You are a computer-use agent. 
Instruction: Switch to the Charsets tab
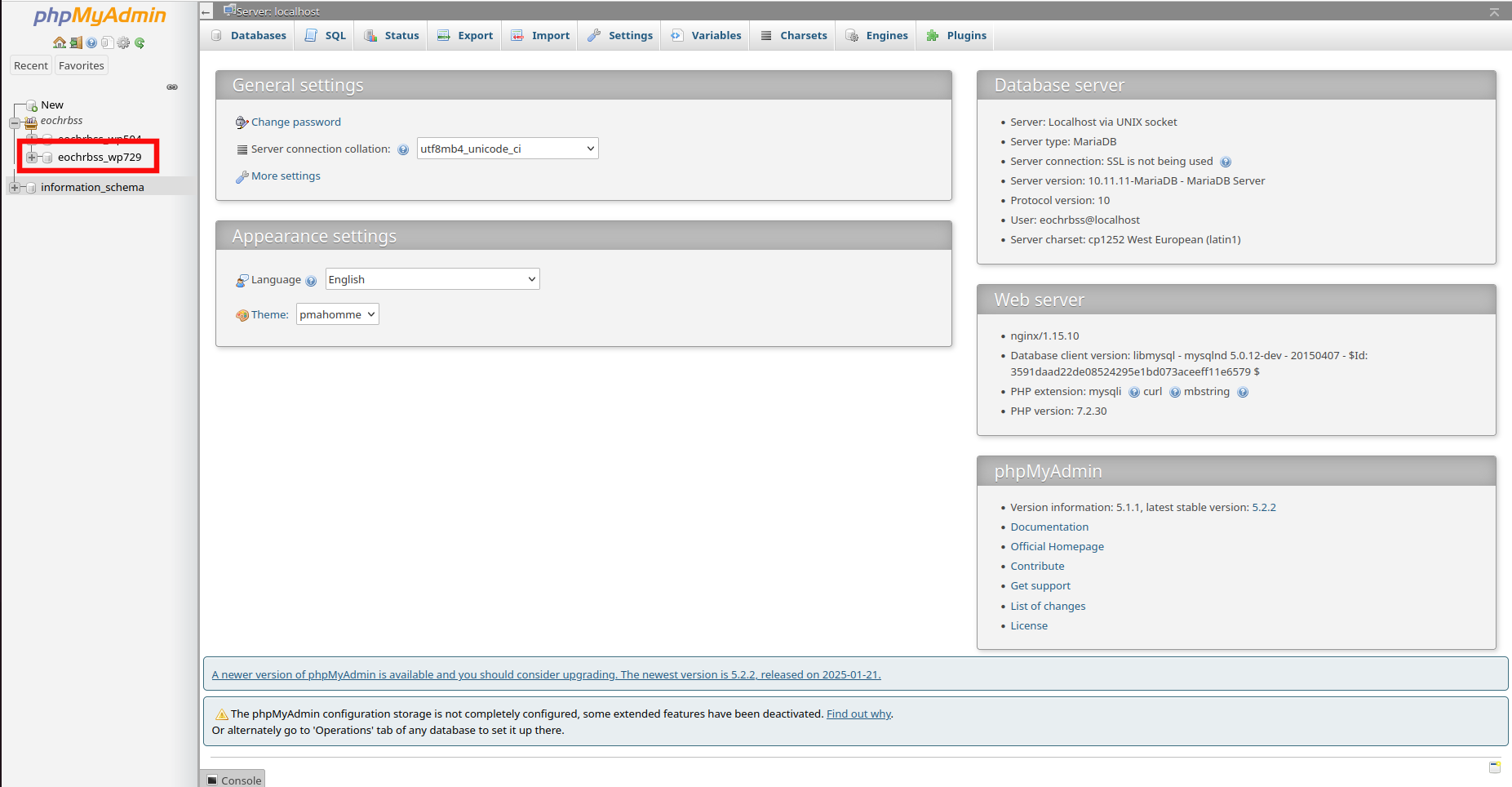point(793,35)
